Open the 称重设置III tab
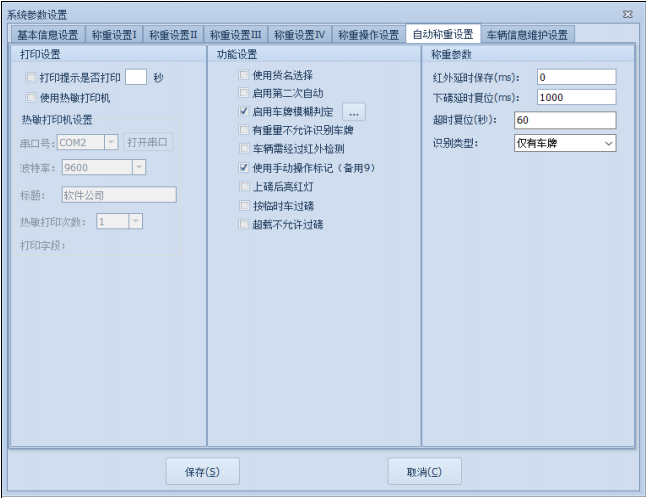 pyautogui.click(x=236, y=35)
